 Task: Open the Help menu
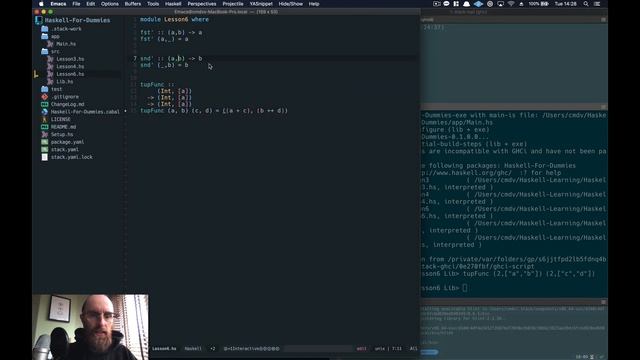[314, 4]
